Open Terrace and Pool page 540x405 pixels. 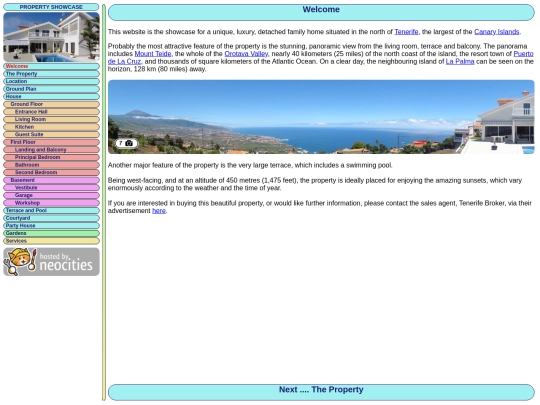point(51,210)
